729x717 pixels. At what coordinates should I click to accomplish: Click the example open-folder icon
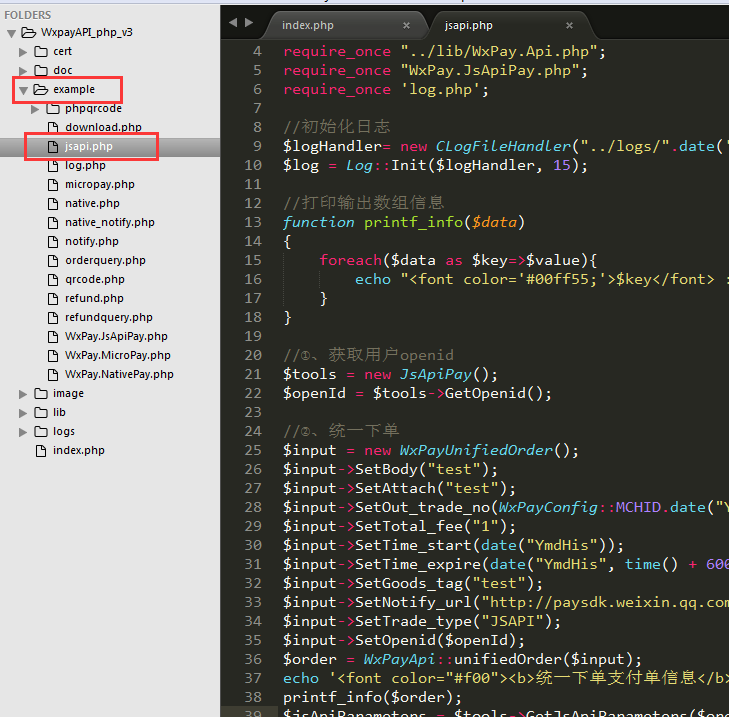(x=41, y=89)
